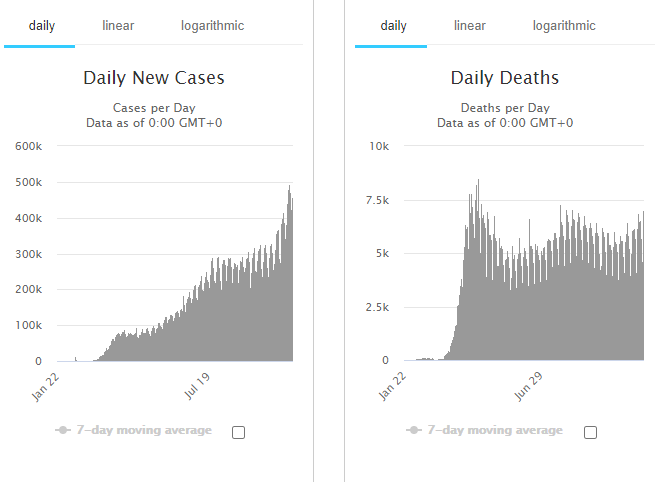Click the 7-day moving average legend label under cases
The height and width of the screenshot is (482, 659).
144,430
